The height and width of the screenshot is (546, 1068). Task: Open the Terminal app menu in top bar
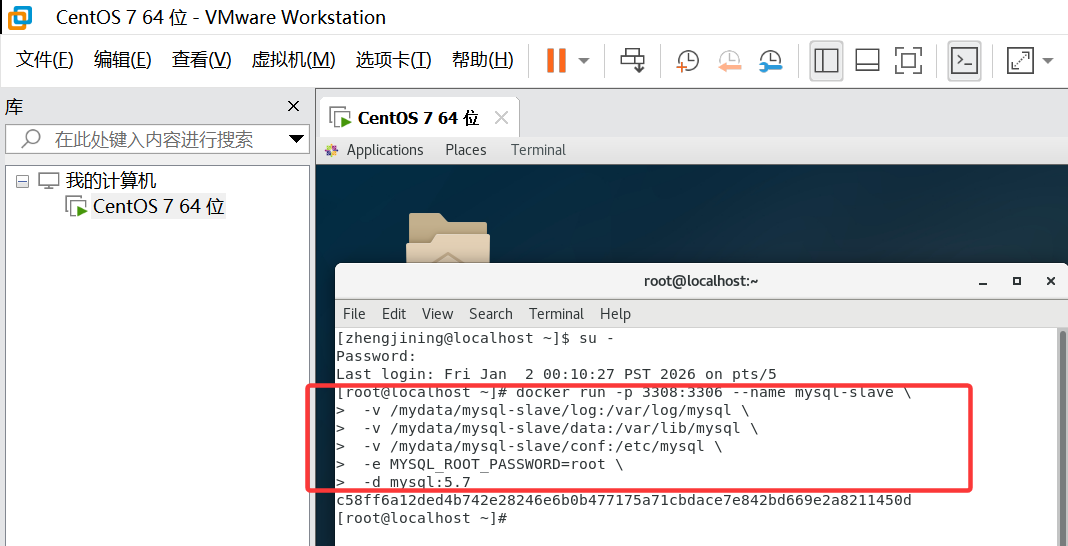[538, 150]
